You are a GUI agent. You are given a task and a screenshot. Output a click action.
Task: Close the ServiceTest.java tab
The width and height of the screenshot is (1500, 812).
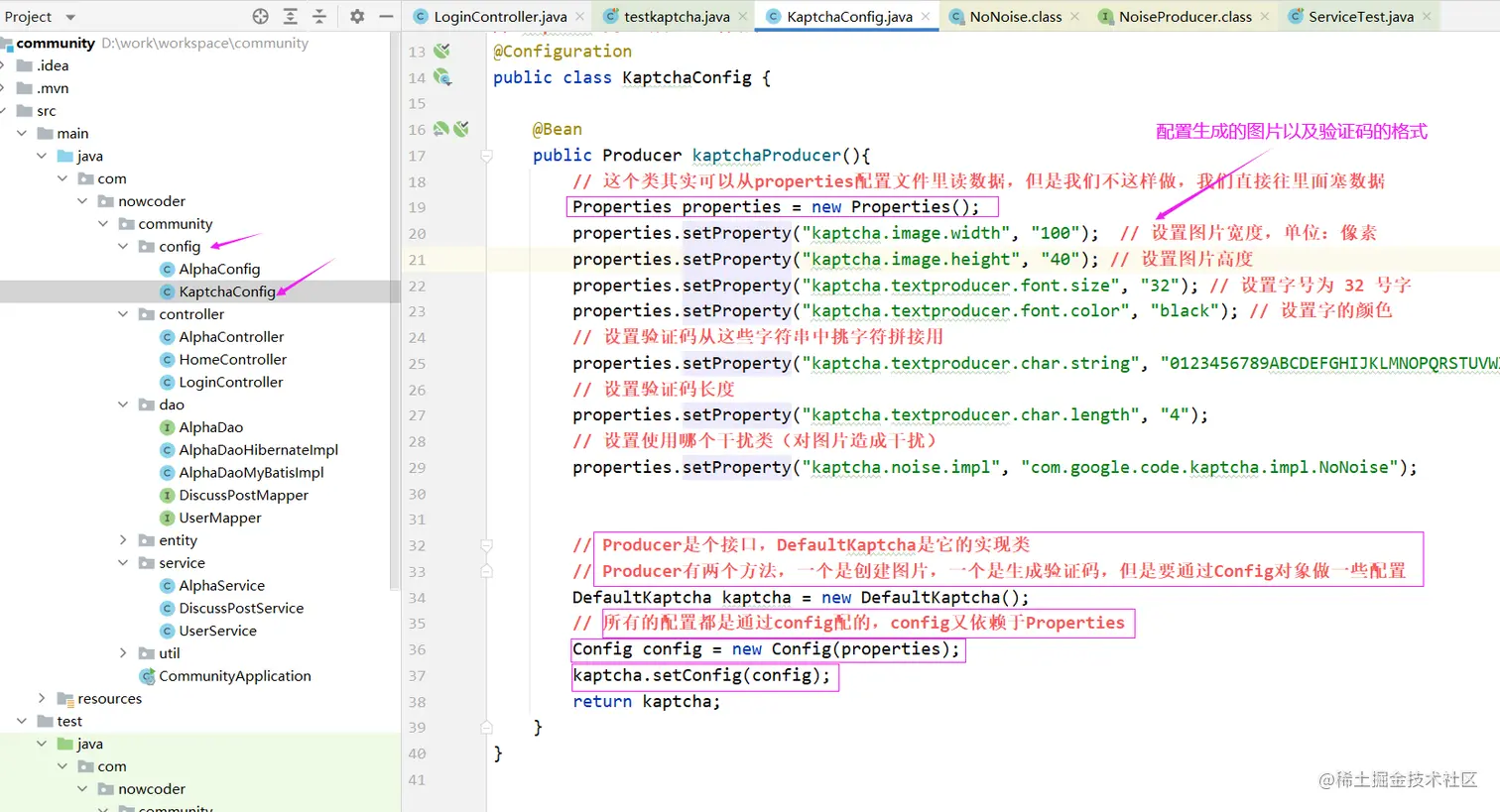click(x=1427, y=16)
